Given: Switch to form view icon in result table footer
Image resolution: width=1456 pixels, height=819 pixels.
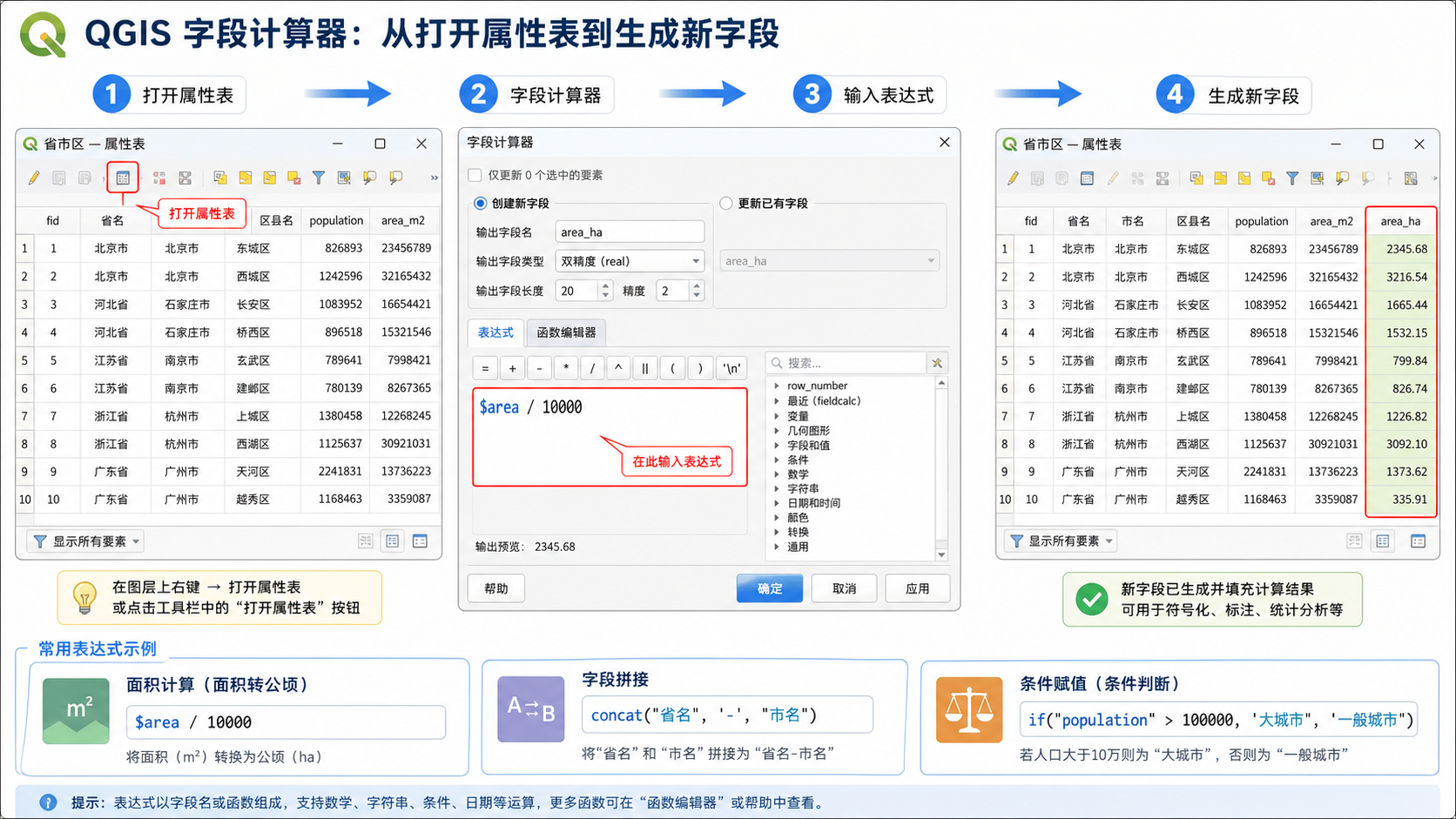Looking at the screenshot, I should point(1383,541).
